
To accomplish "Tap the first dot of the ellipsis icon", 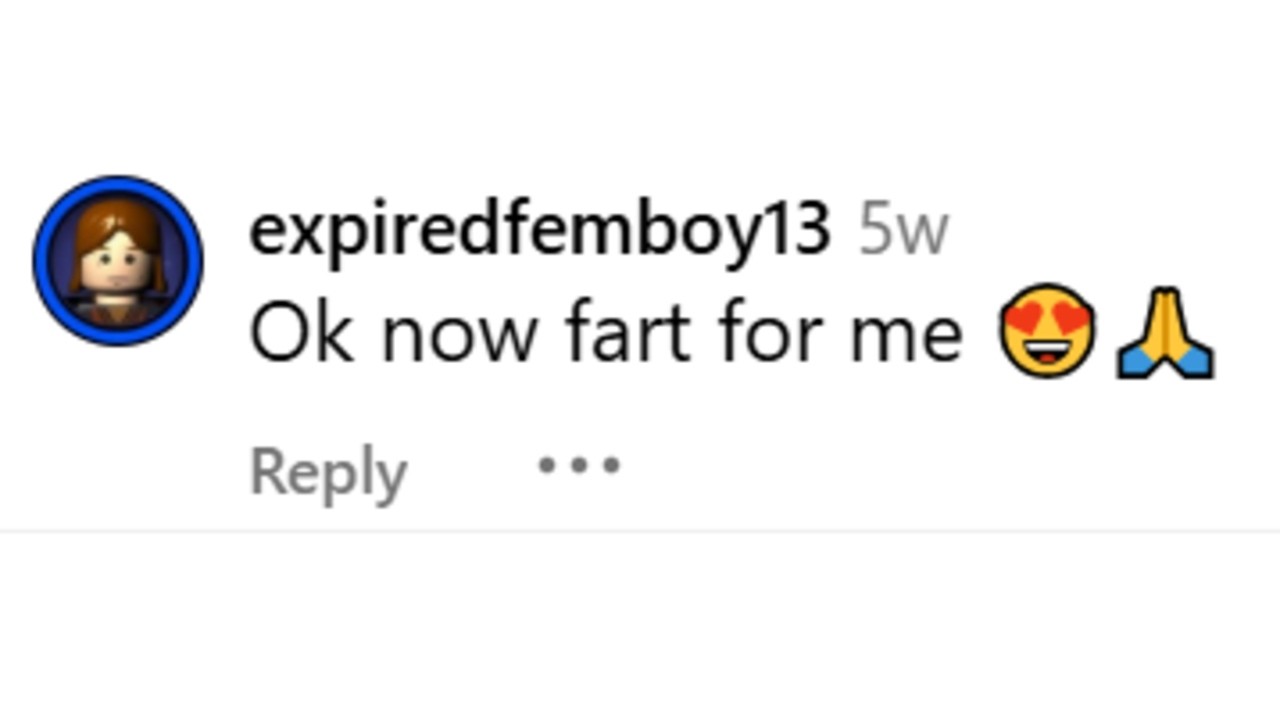I will 547,465.
